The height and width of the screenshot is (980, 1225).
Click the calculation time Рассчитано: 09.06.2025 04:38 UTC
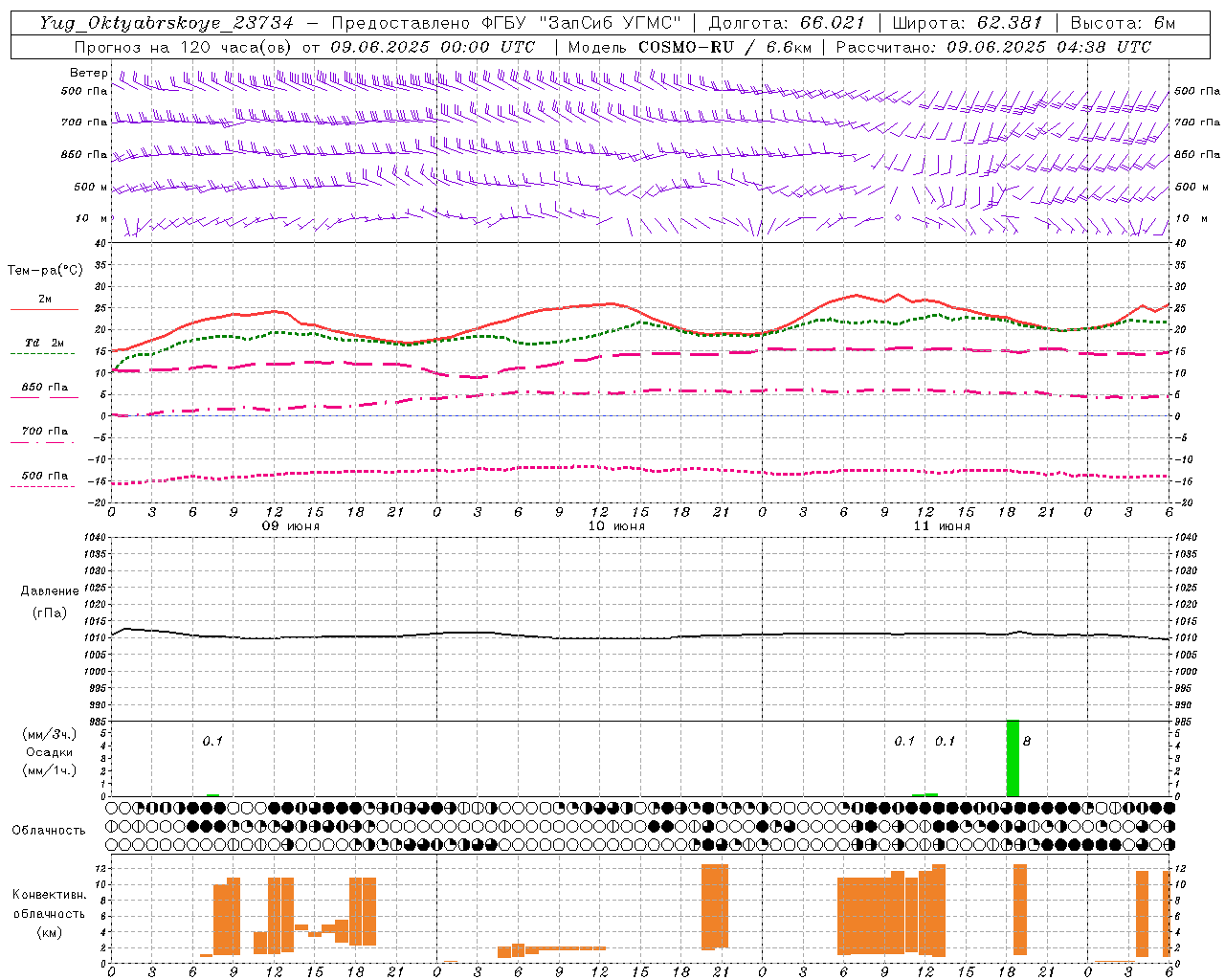tap(993, 47)
